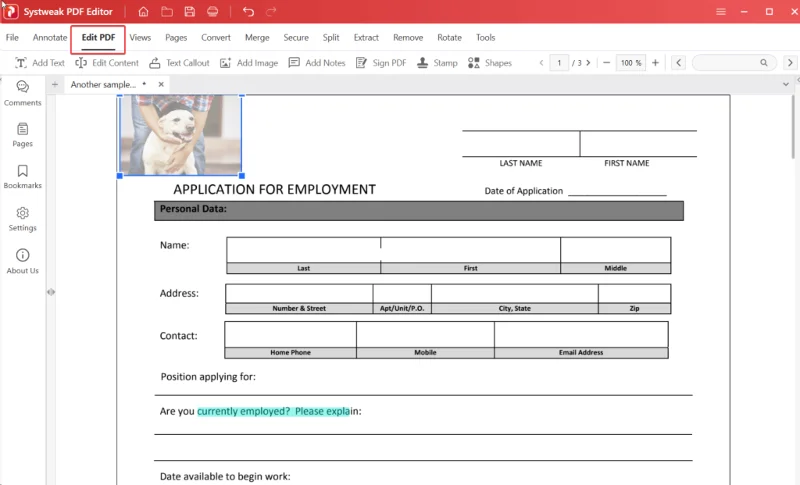Click the 'Personal Data:' section header
800x485 pixels.
pos(419,211)
